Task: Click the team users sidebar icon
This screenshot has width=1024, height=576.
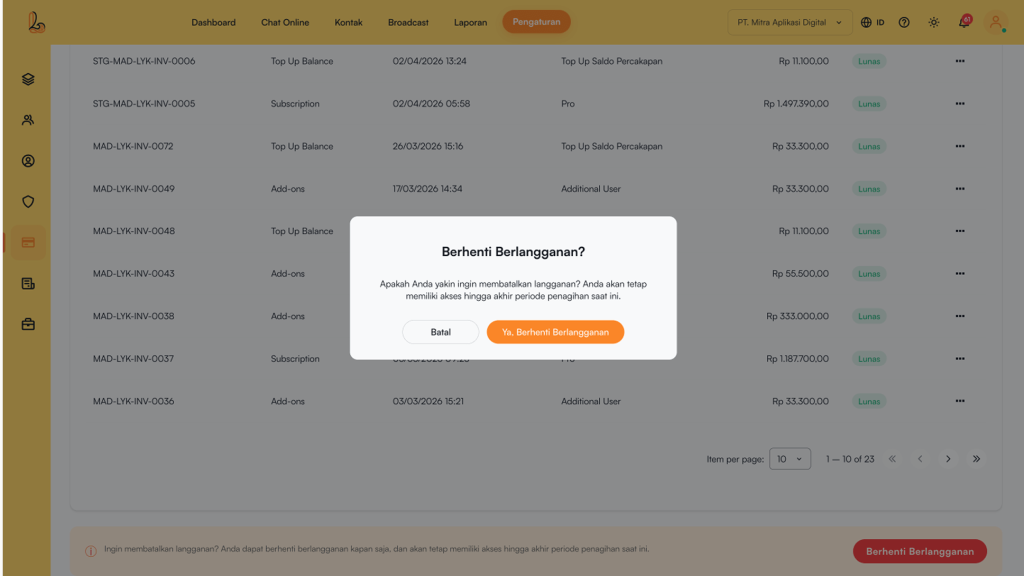Action: [x=28, y=120]
